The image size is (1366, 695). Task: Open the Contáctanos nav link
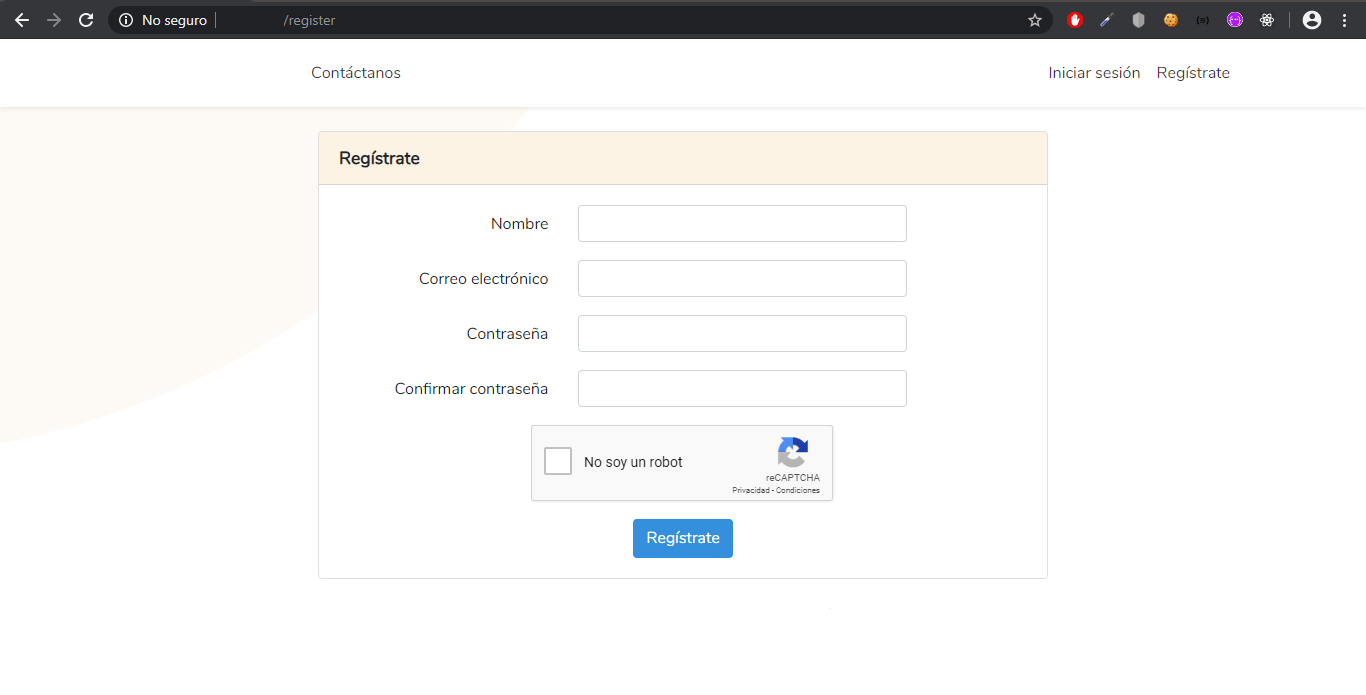356,73
